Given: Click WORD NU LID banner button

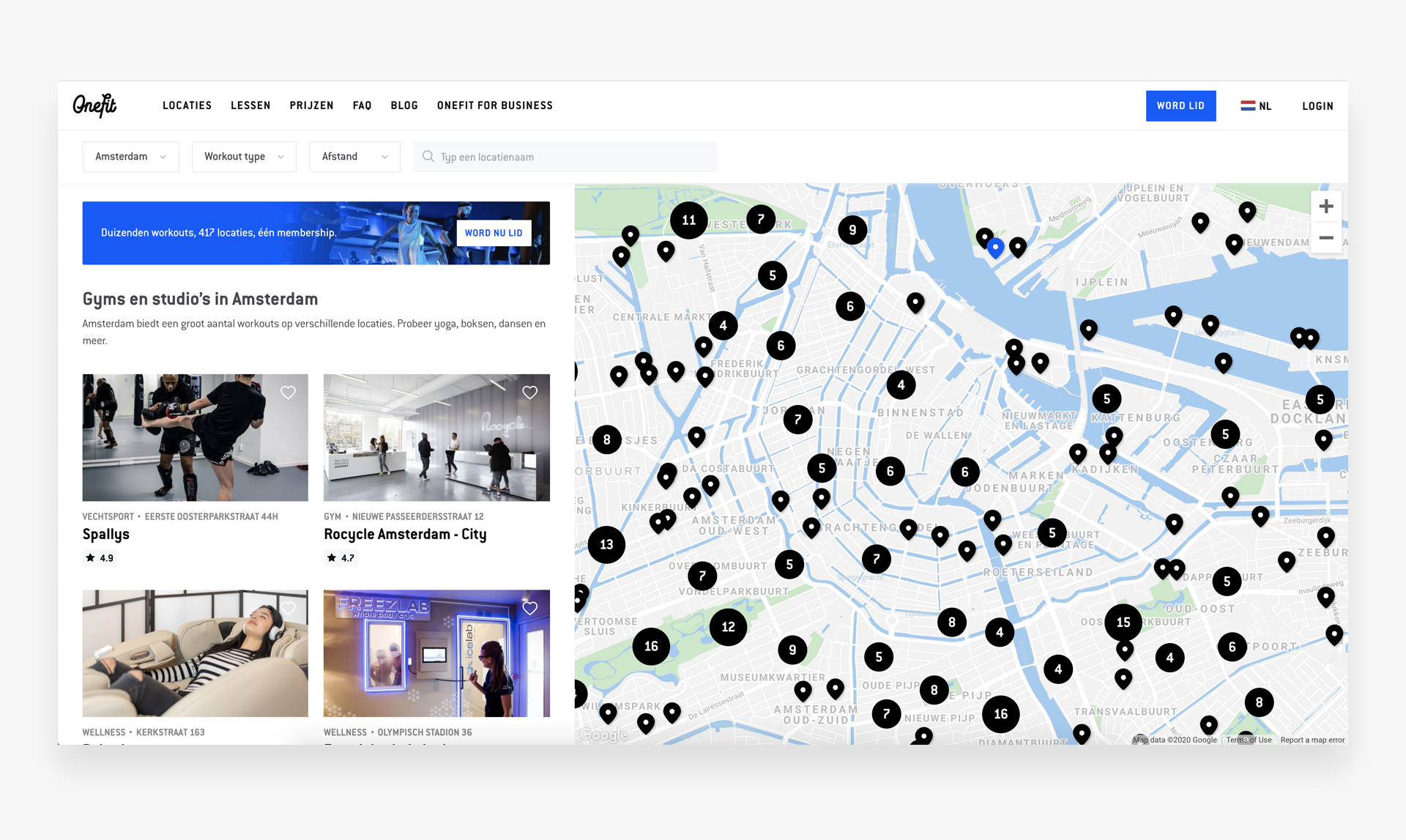Looking at the screenshot, I should click(x=494, y=233).
